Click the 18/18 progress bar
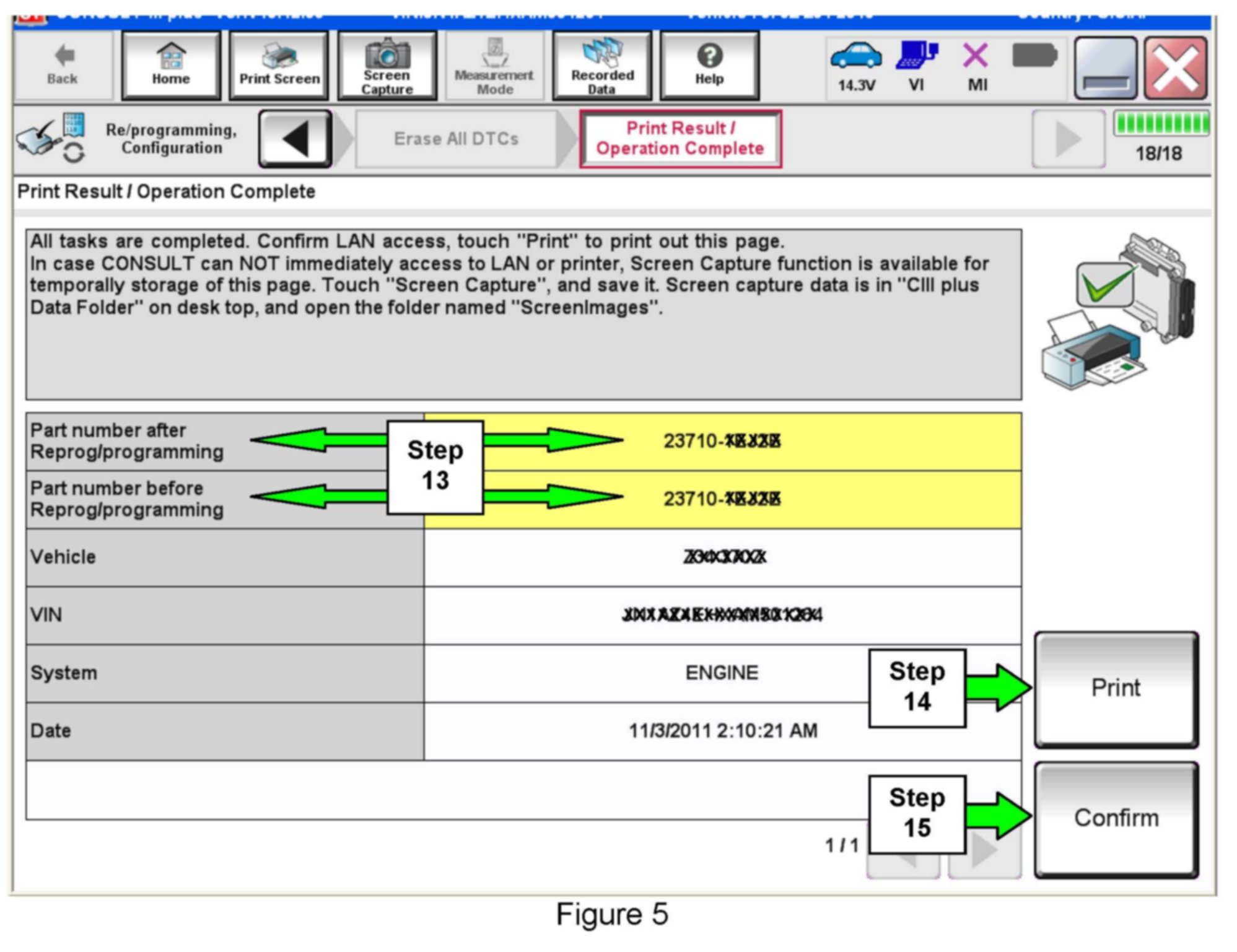The height and width of the screenshot is (952, 1237). point(1160,123)
